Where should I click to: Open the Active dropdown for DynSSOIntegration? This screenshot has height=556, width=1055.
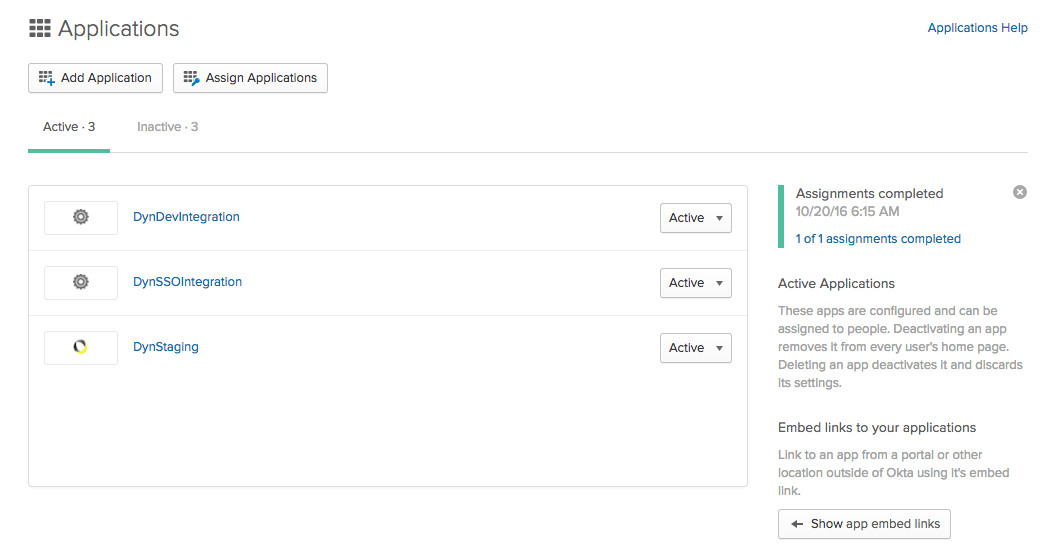point(696,283)
